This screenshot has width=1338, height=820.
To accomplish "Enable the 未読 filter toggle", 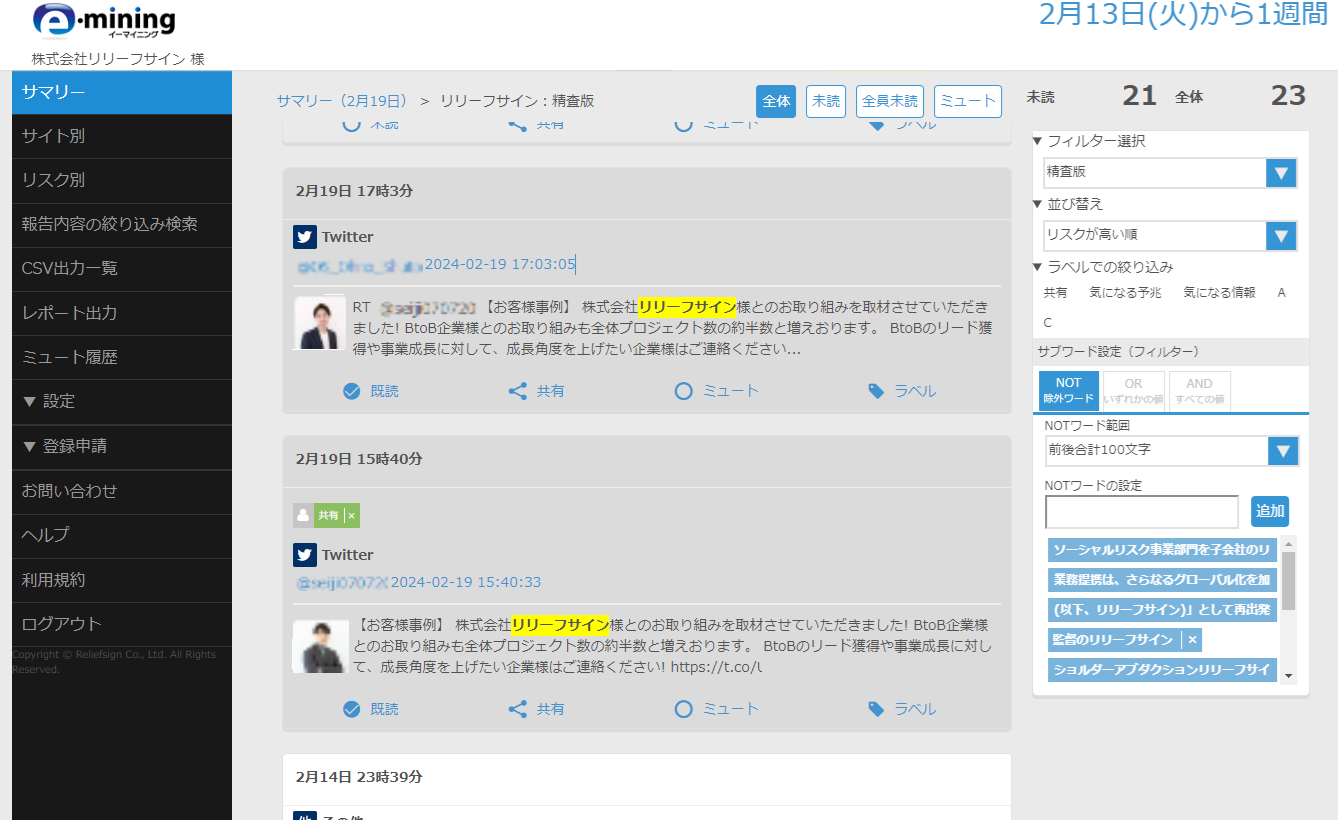I will [825, 101].
